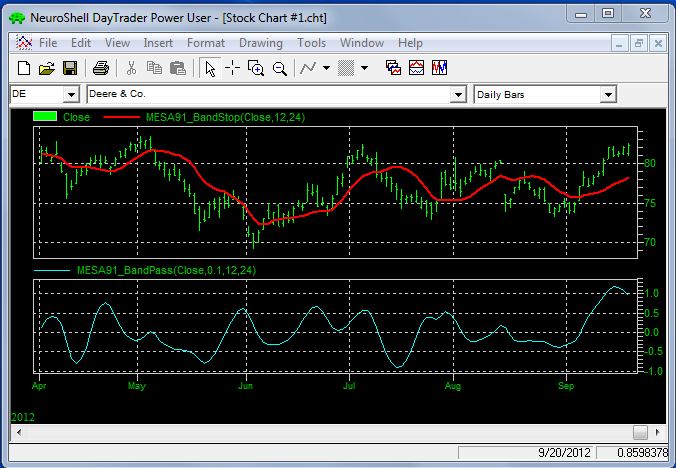Click the horizontal scrollbar thumb
Viewport: 676px width, 468px height.
click(640, 432)
